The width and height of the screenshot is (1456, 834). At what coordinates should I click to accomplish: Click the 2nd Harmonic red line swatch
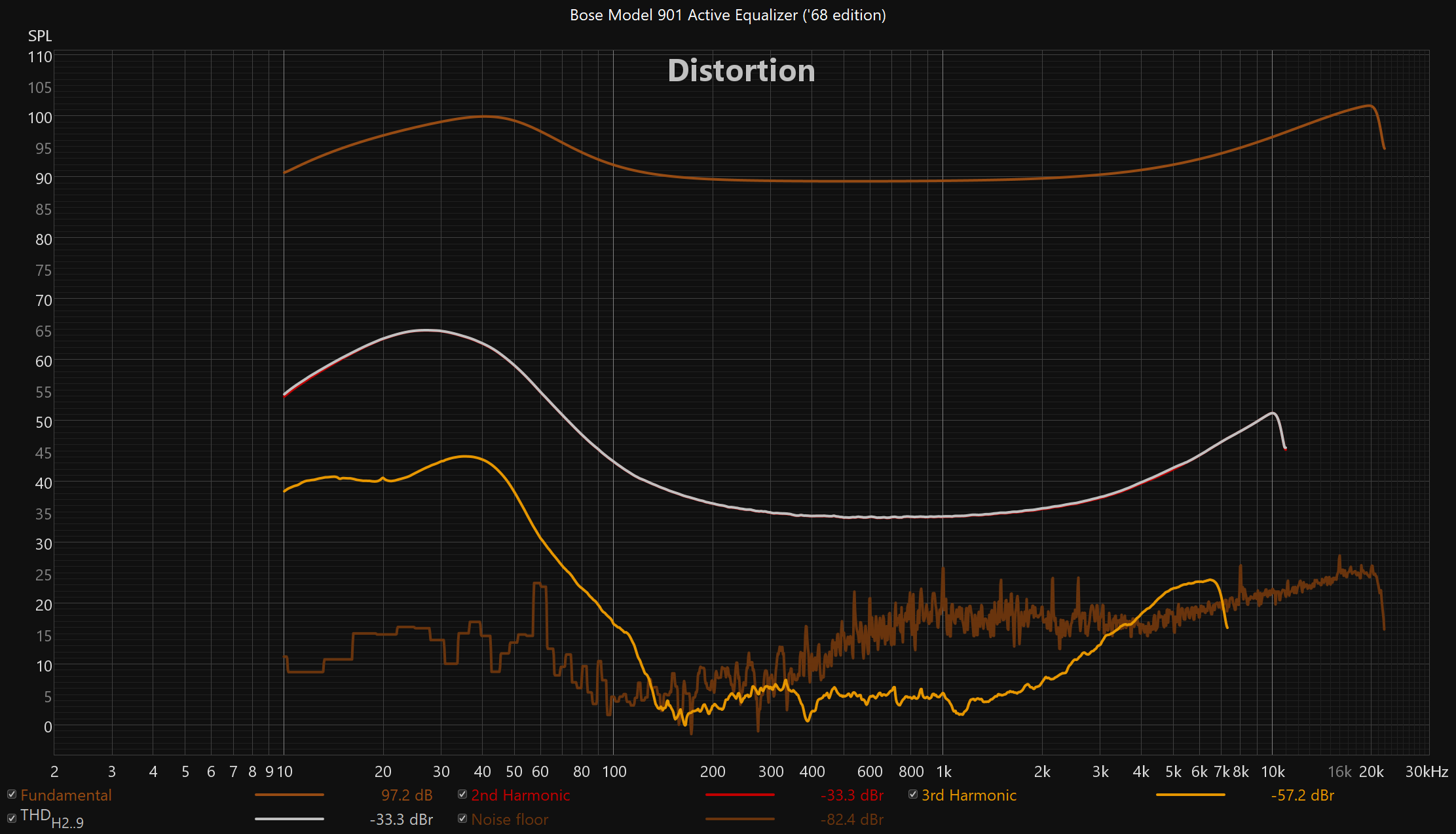coord(740,795)
